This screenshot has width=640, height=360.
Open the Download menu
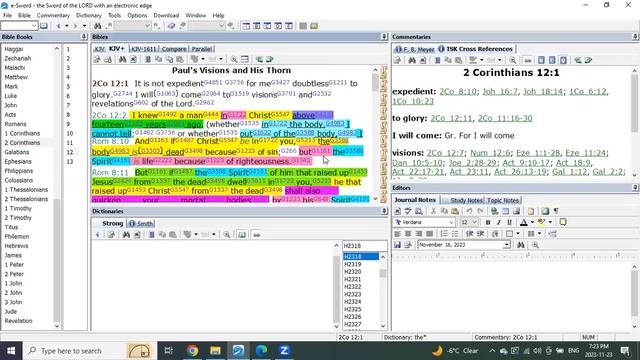(x=166, y=16)
